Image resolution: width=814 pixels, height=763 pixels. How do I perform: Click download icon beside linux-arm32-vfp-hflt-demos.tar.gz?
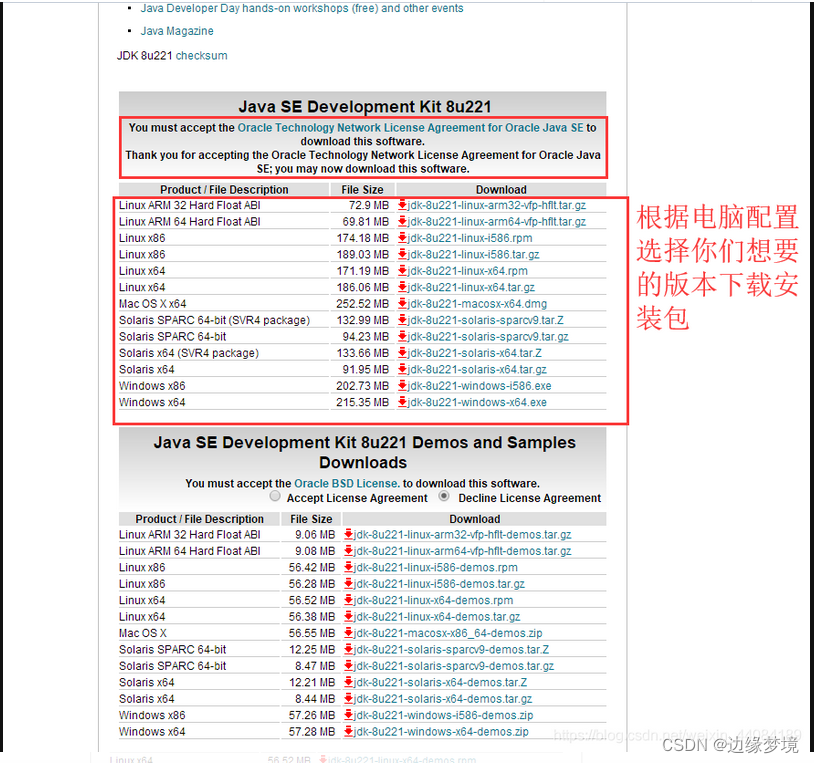pyautogui.click(x=348, y=535)
